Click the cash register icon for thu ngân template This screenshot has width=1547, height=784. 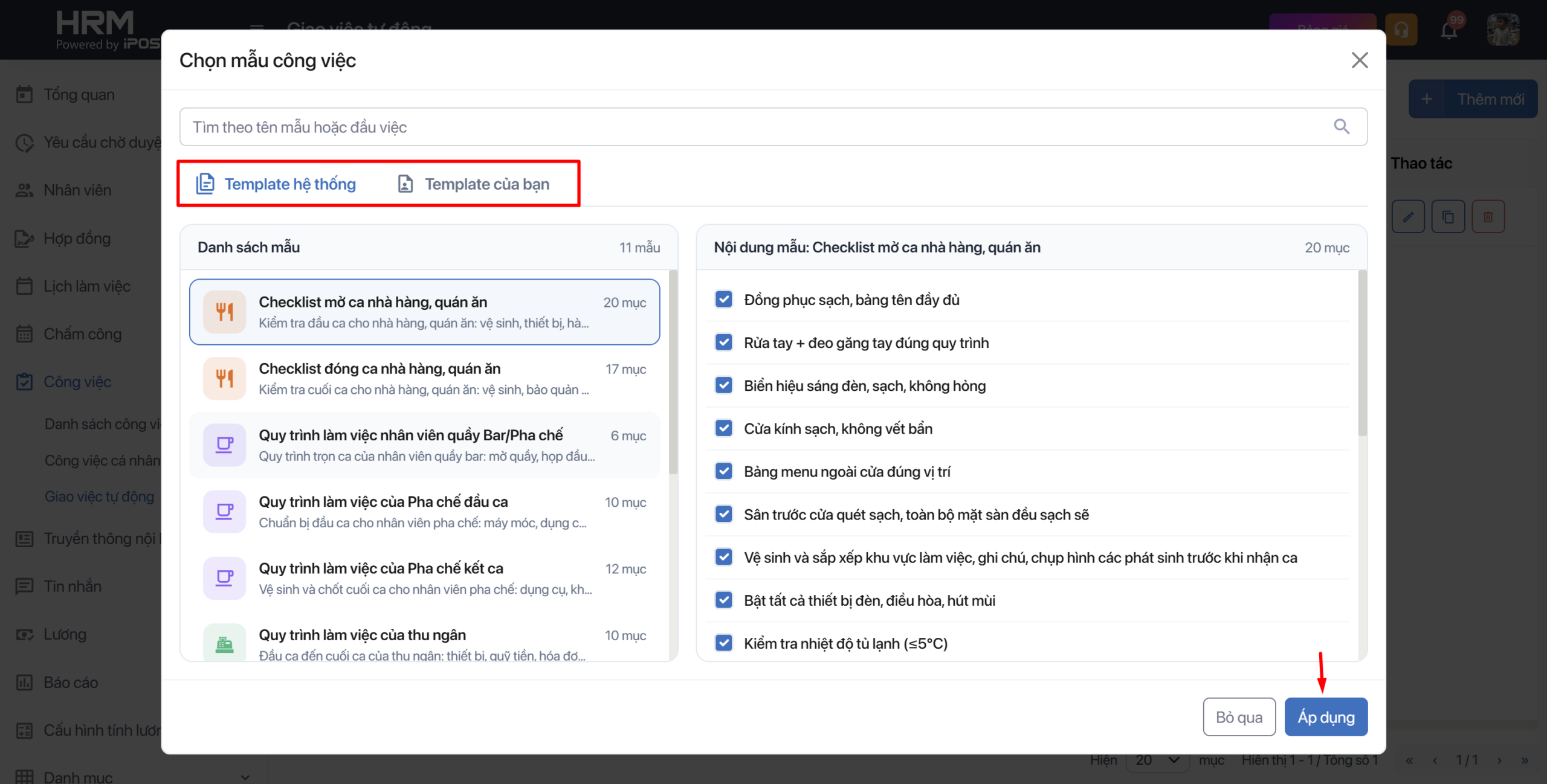tap(225, 644)
